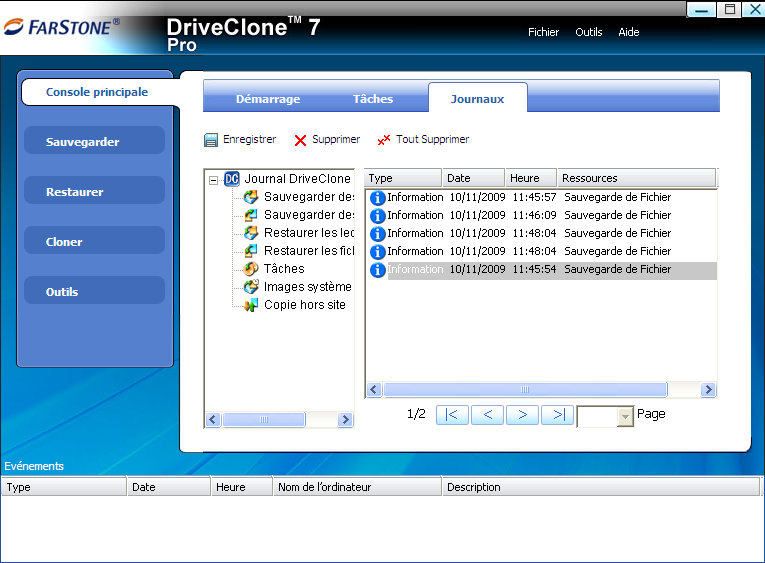Viewport: 765px width, 563px height.
Task: Click the second Sauvegarder de tree icon
Action: coord(251,215)
